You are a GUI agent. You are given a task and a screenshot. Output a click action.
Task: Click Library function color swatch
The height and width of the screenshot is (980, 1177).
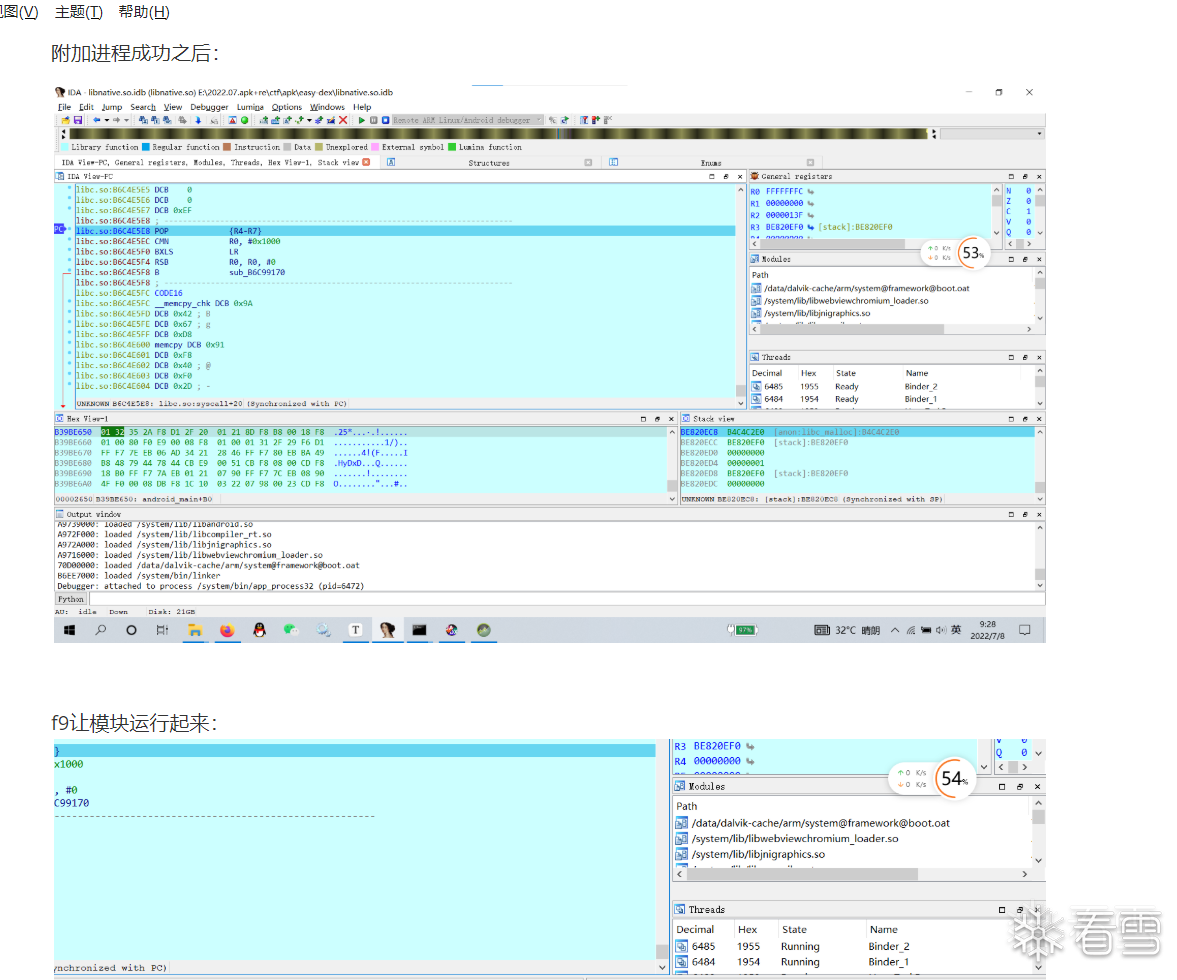pyautogui.click(x=65, y=147)
